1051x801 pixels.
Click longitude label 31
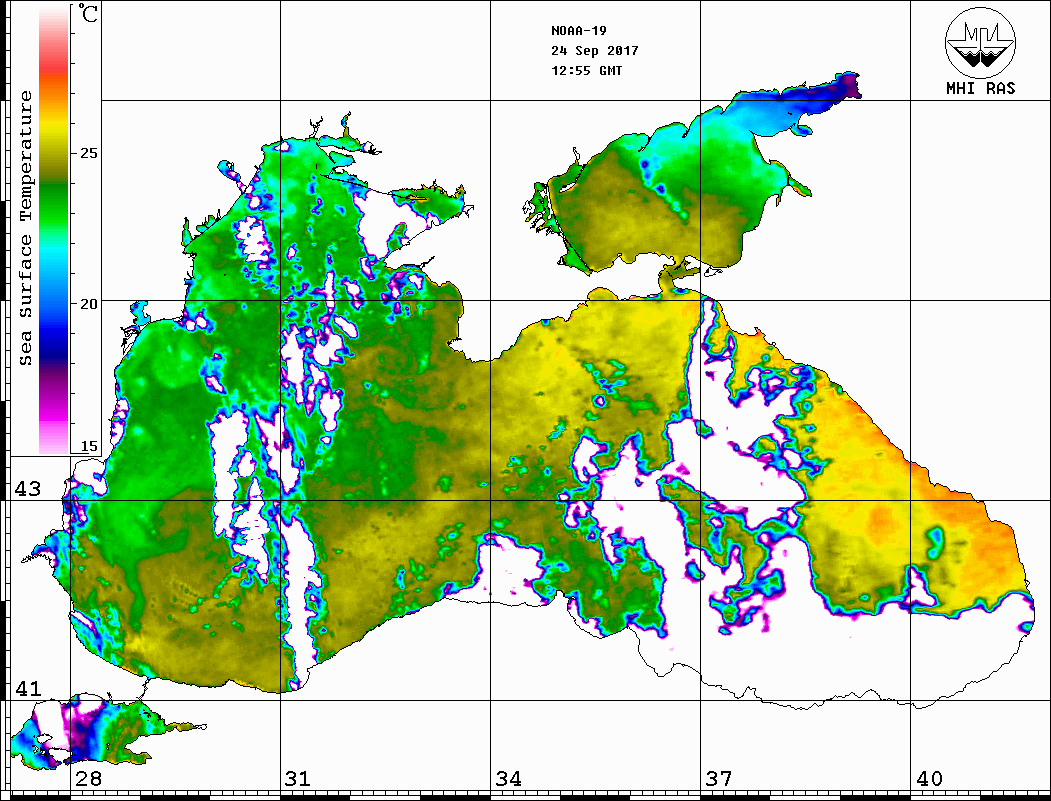pyautogui.click(x=298, y=779)
